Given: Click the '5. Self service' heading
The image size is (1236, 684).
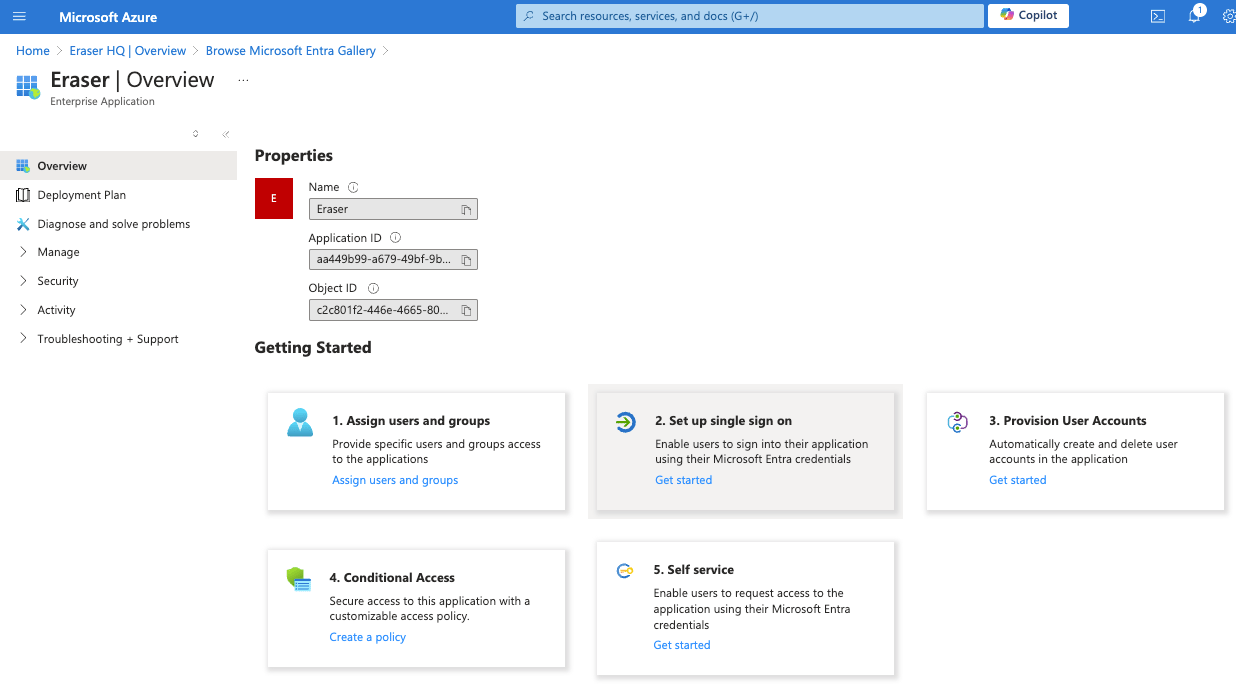Looking at the screenshot, I should (x=694, y=570).
